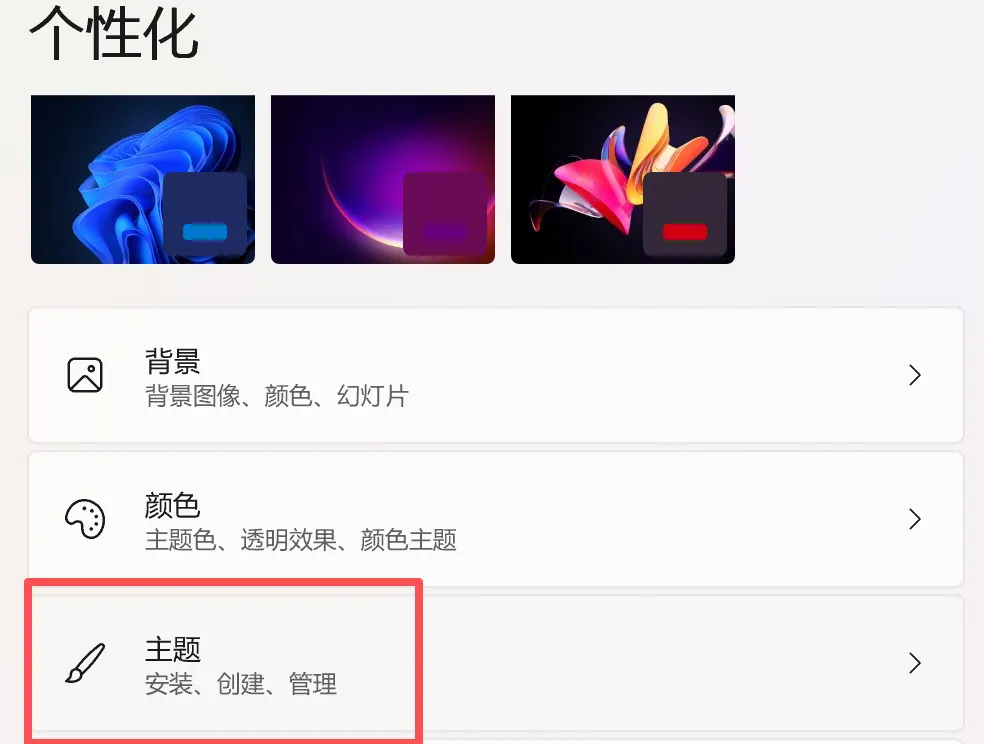Click the blue accent bar on first theme

[x=205, y=232]
